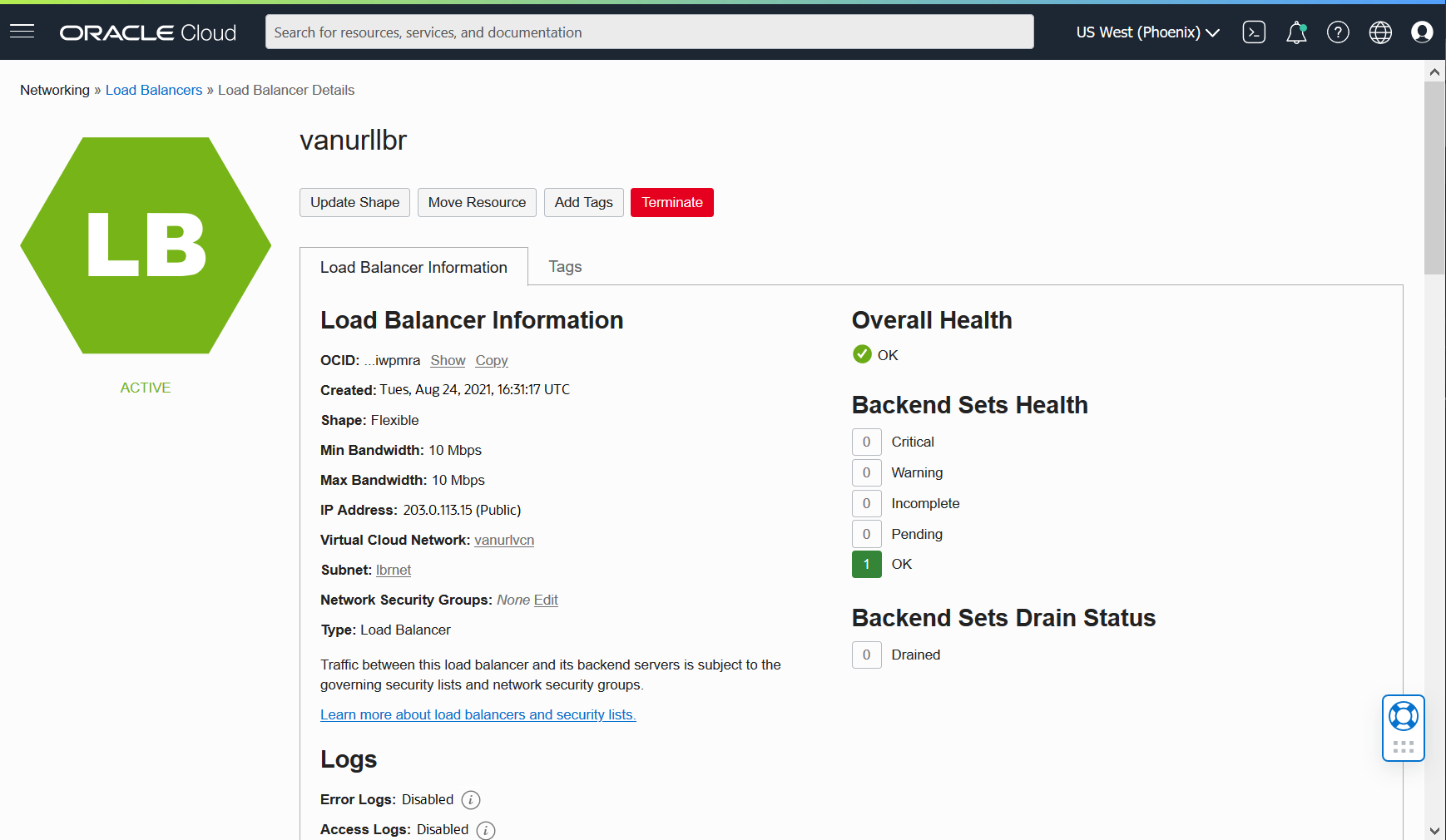Terminate the vanurllbr load balancer
The image size is (1446, 840).
[671, 202]
